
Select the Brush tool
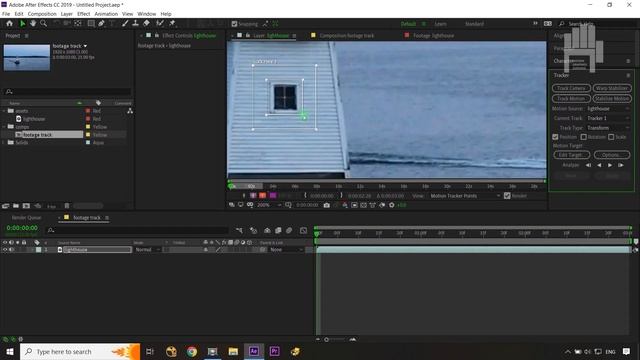(x=125, y=24)
